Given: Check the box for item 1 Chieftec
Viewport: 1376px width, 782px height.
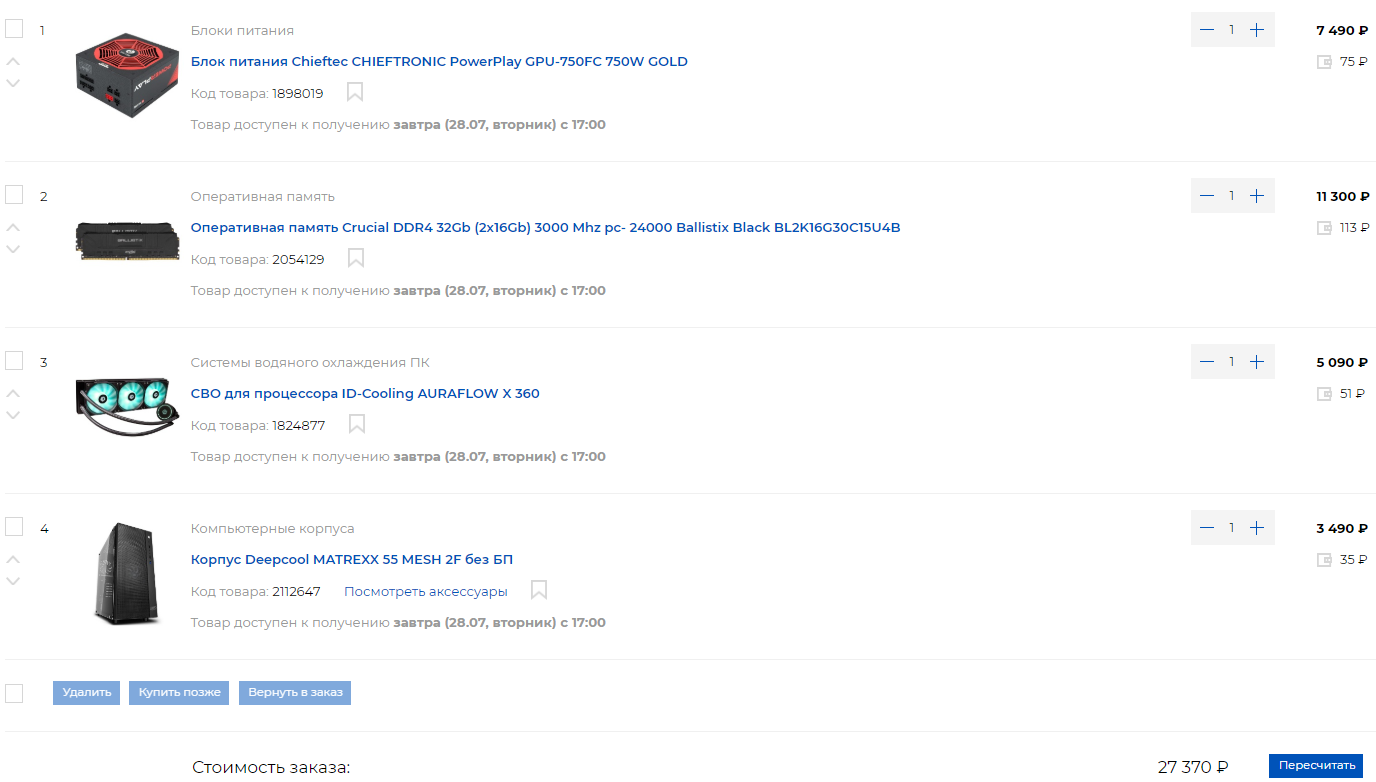Looking at the screenshot, I should (x=14, y=28).
